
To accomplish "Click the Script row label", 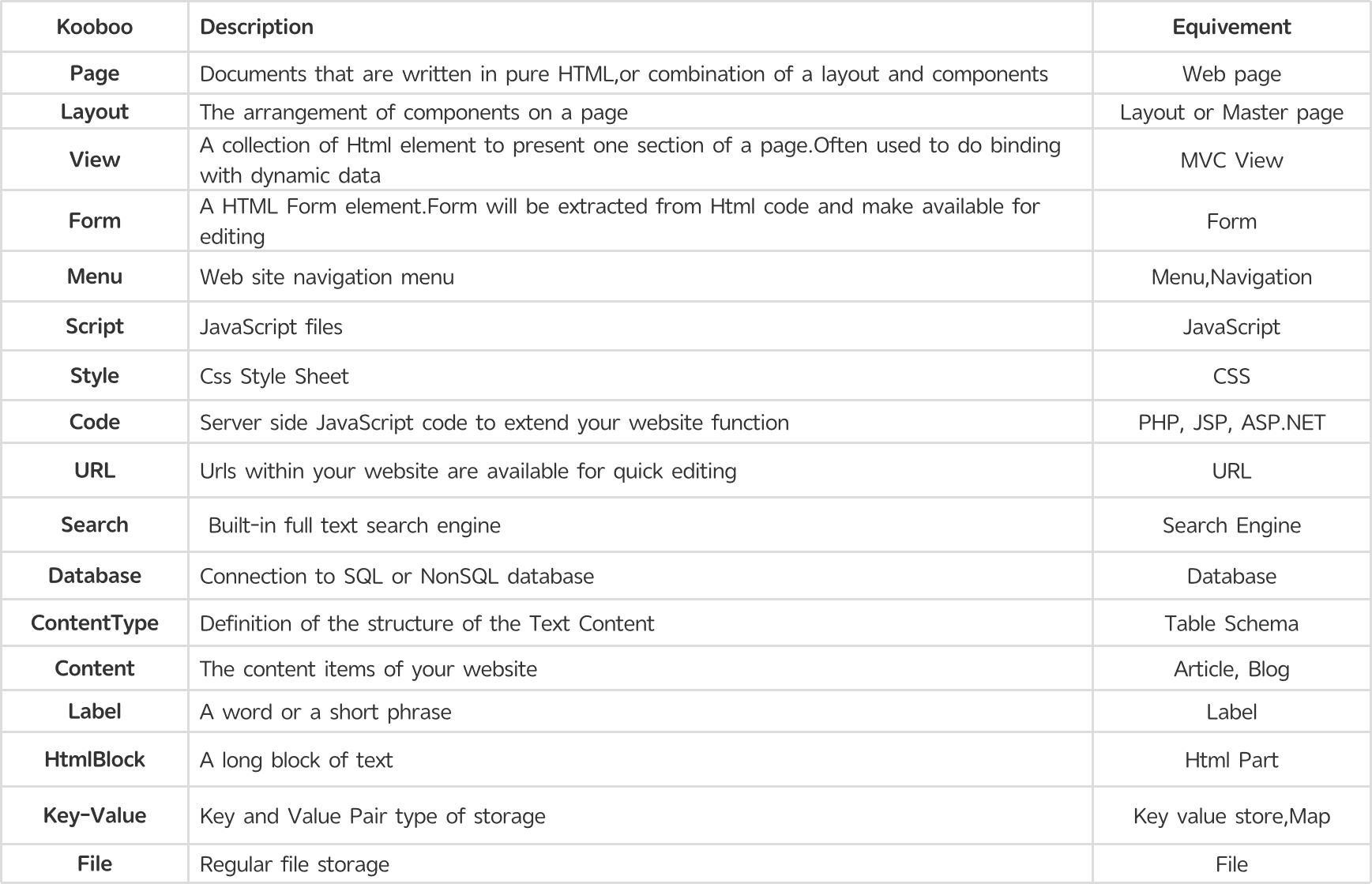I will [x=95, y=326].
